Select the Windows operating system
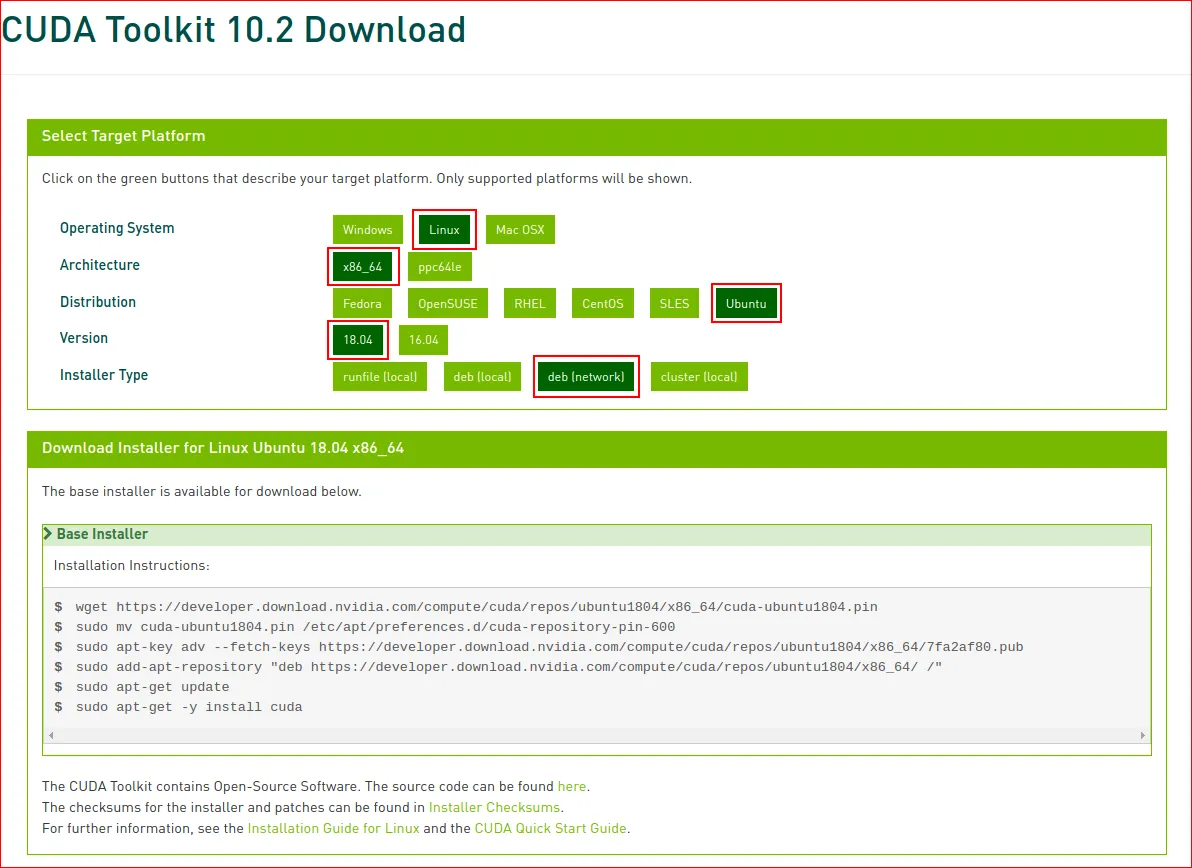The image size is (1192, 868). click(367, 229)
